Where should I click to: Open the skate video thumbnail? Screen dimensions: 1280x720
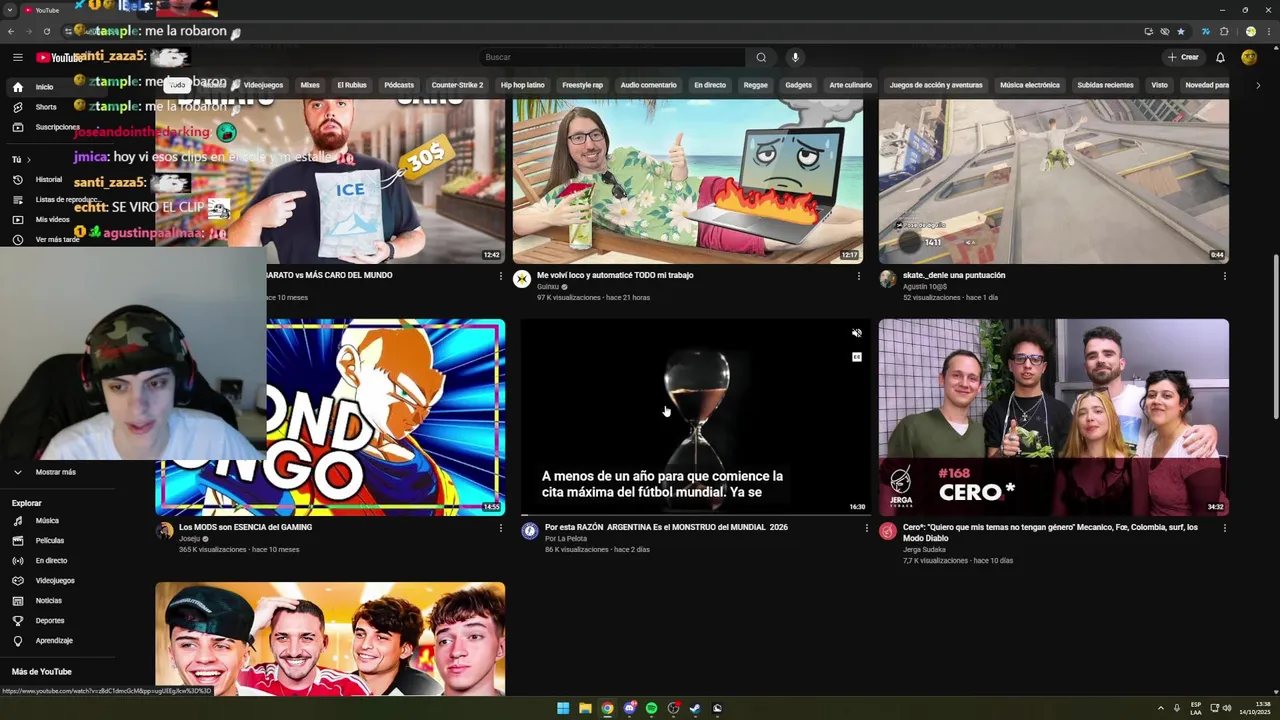pos(1054,180)
